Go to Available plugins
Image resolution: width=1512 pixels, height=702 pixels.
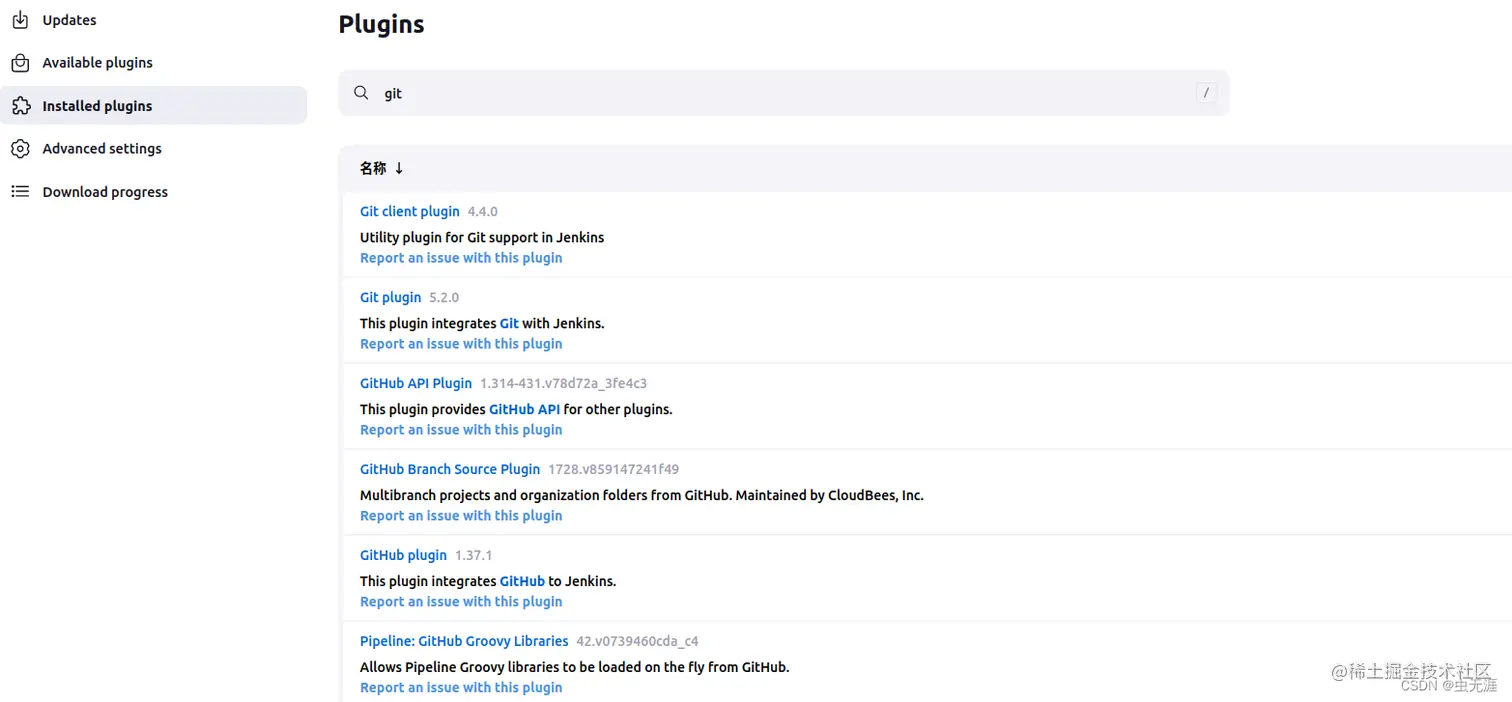(153, 63)
